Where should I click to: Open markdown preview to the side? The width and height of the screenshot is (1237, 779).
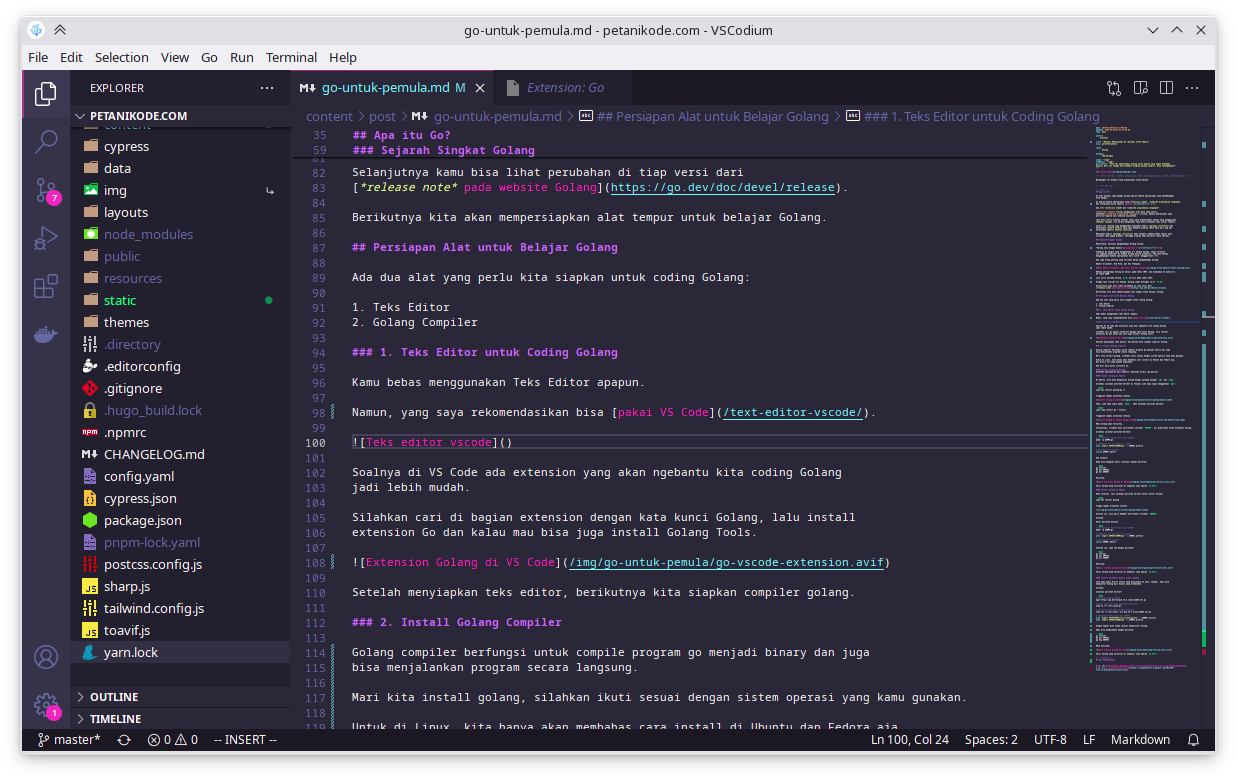(1140, 88)
